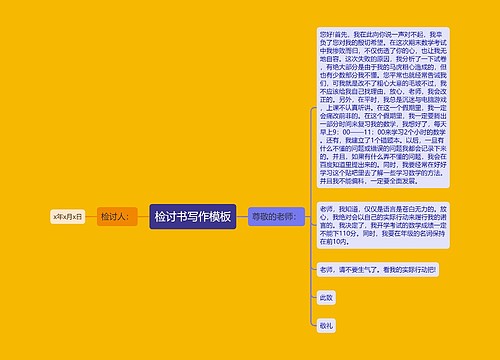This screenshot has height=360, width=500.
Task: Click the 此致 node
Action: (326, 297)
